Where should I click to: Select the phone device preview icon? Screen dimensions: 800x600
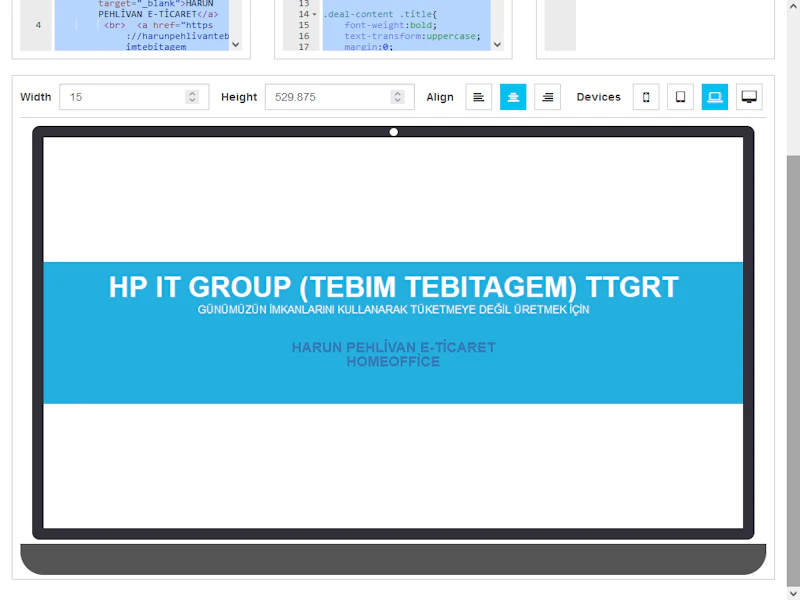pos(645,97)
